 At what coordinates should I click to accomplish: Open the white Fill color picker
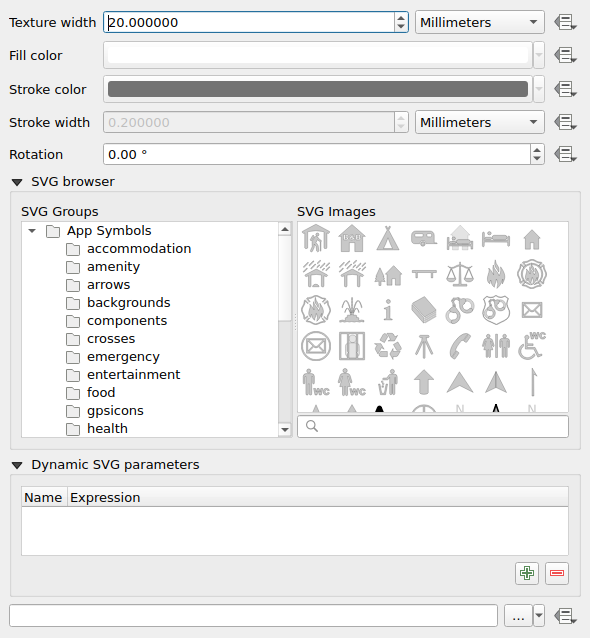(x=318, y=55)
